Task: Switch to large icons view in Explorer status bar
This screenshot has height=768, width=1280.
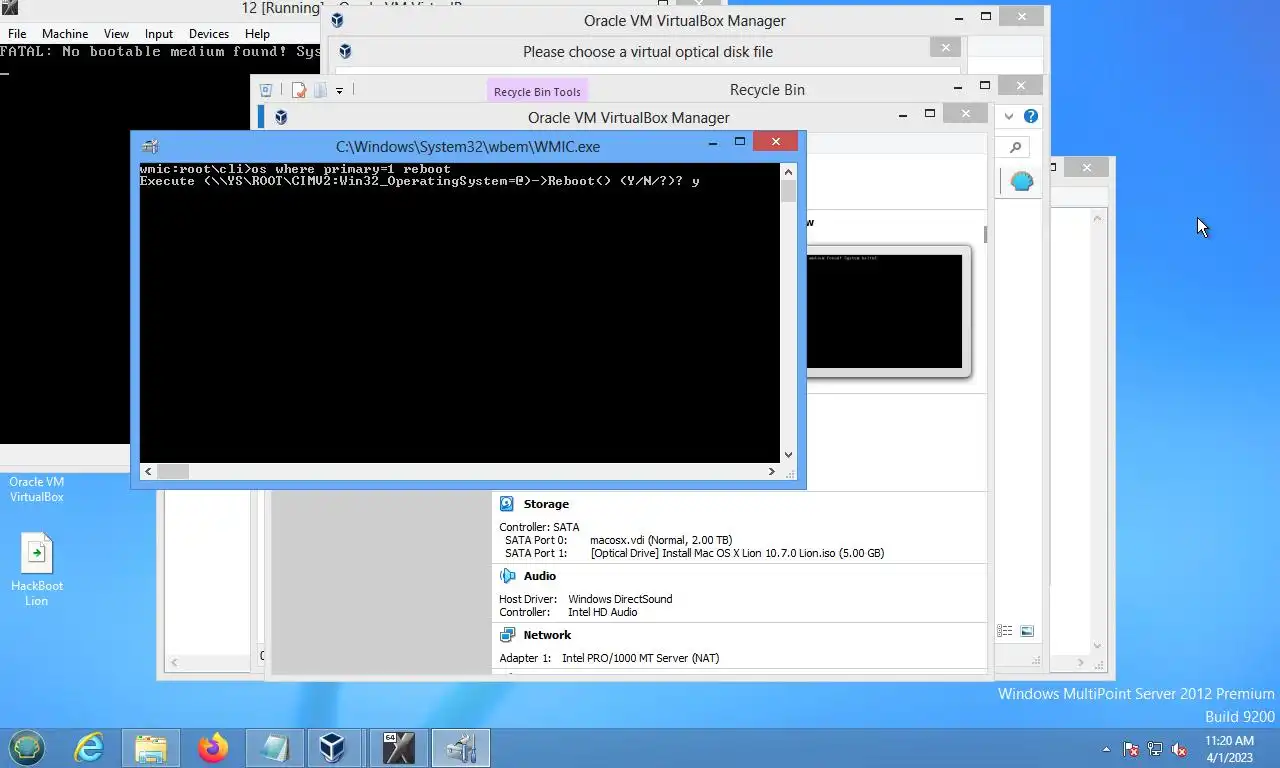Action: 1027,631
